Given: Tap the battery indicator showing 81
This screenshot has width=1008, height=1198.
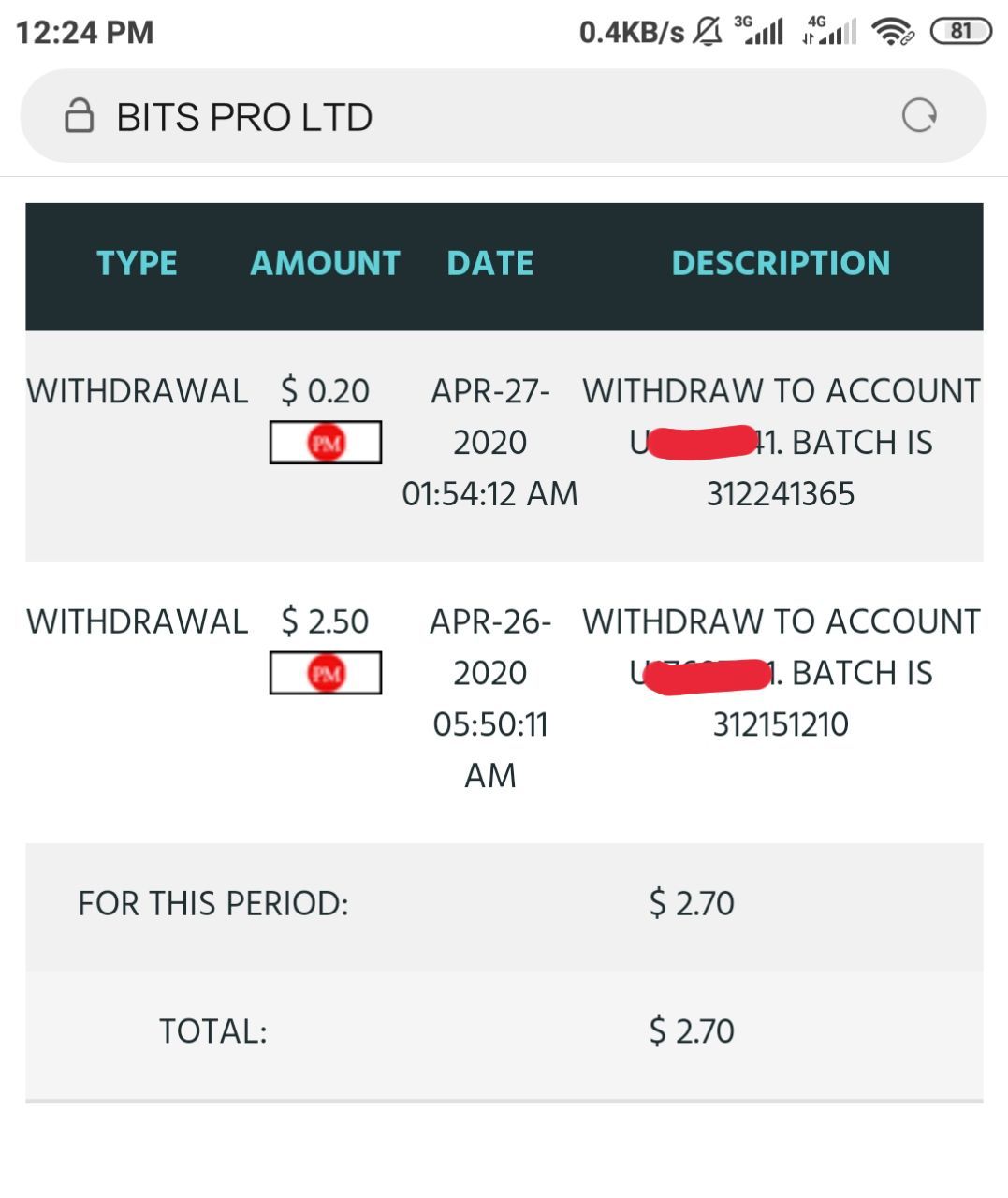Looking at the screenshot, I should (x=960, y=31).
